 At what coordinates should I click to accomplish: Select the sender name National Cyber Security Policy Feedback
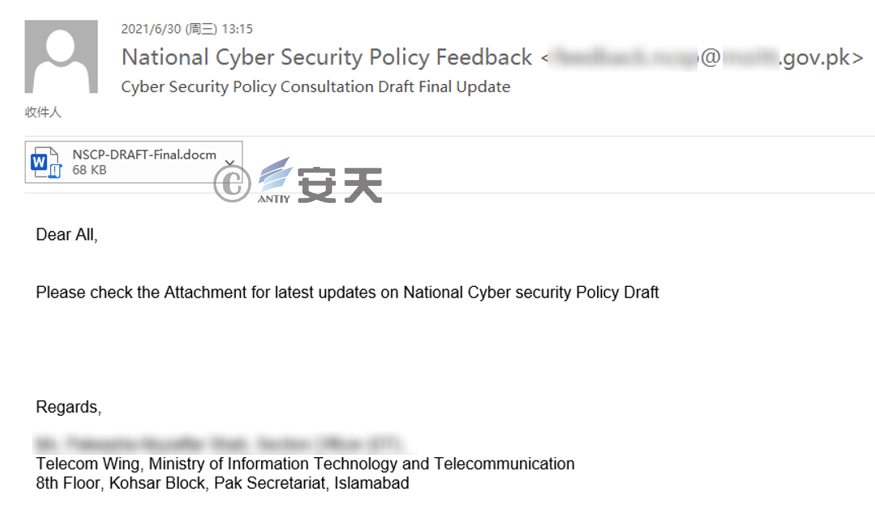(x=327, y=57)
